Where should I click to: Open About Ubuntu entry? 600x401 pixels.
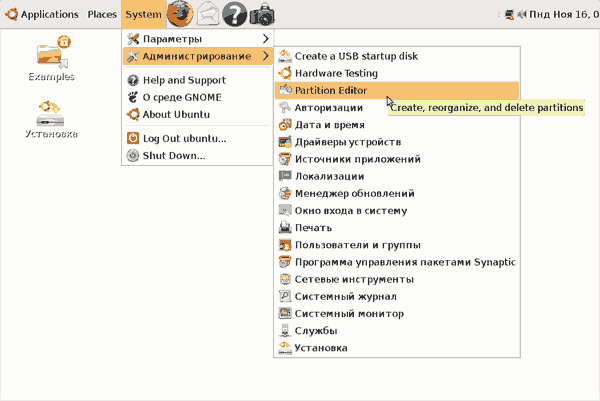(x=197, y=114)
